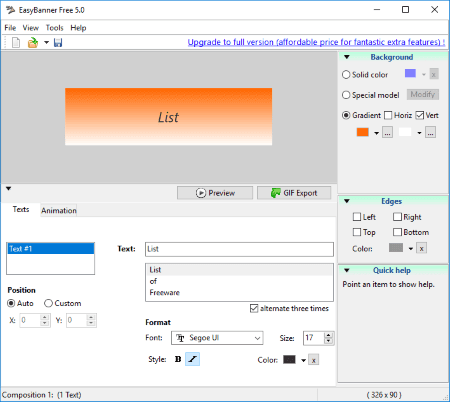Select the Solid color radio button
Screen dimensions: 450x402
pyautogui.click(x=346, y=75)
